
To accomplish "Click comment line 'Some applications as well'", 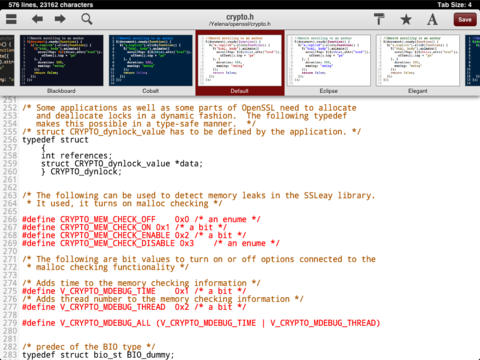I will tap(189, 108).
